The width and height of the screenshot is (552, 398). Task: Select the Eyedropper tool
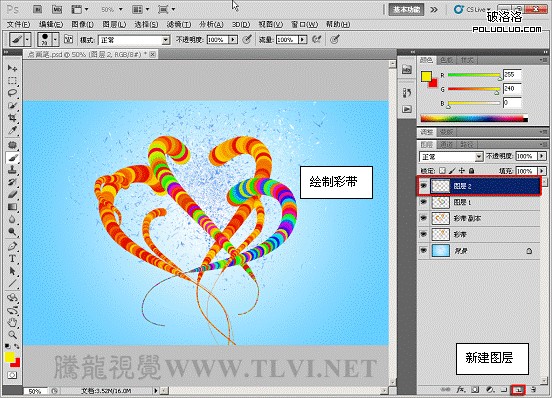(12, 131)
